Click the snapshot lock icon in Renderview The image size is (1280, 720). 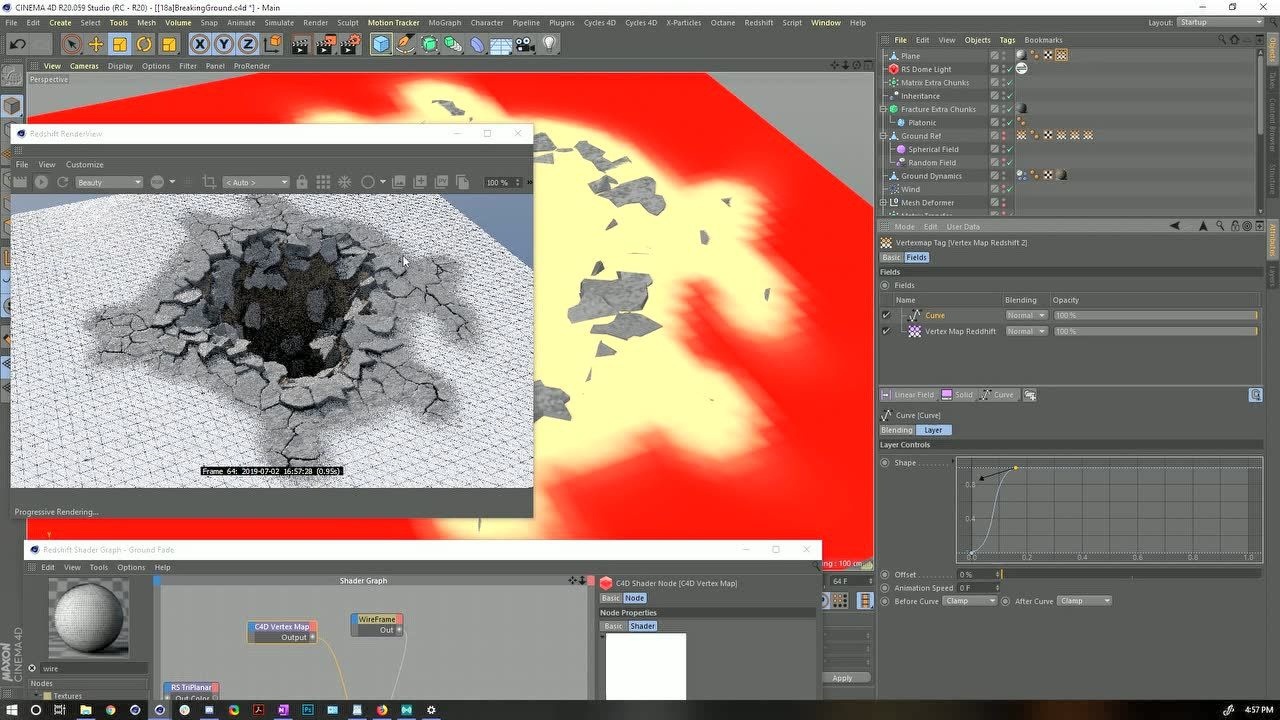click(302, 182)
